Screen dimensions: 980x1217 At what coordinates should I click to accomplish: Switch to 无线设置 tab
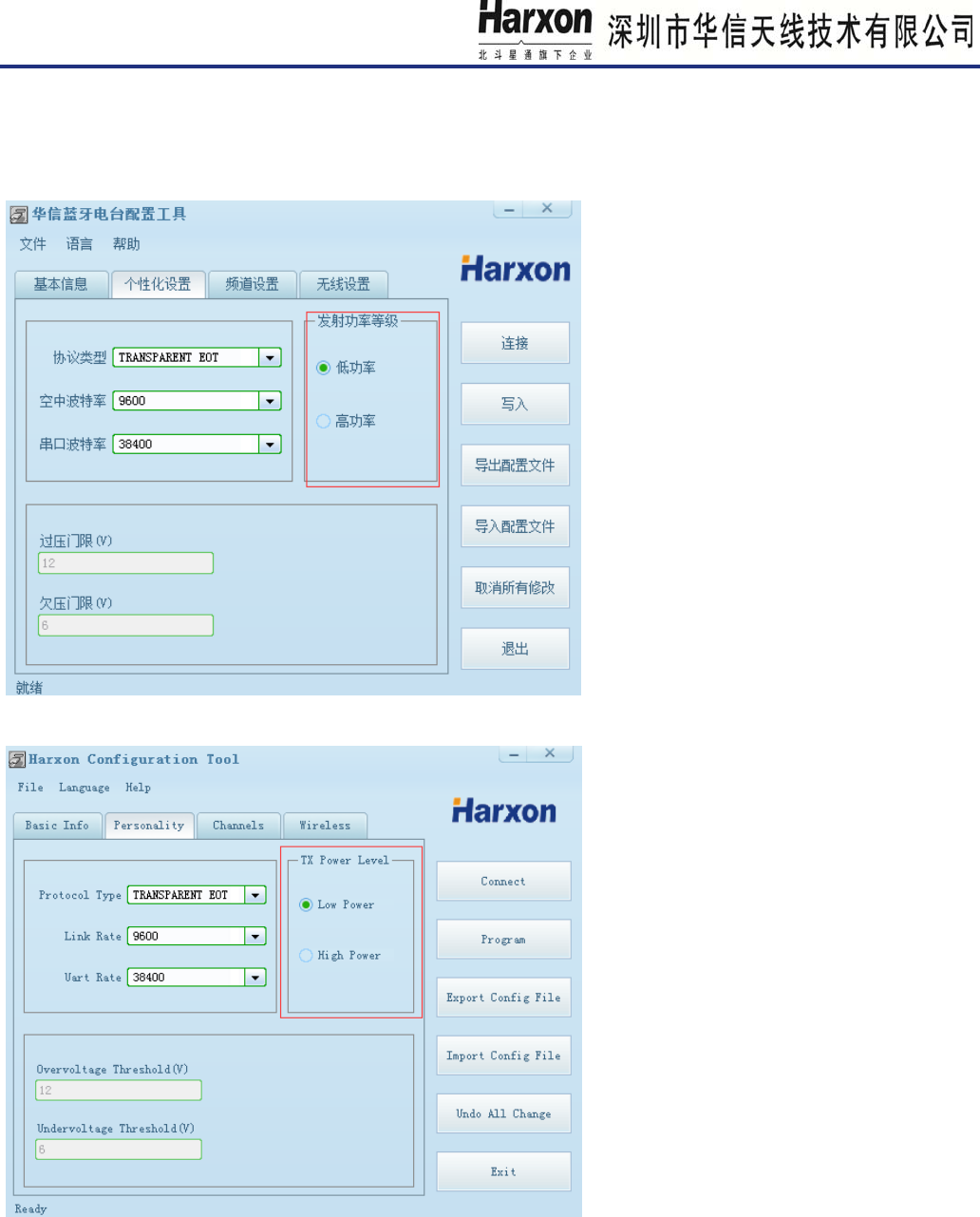click(x=344, y=284)
